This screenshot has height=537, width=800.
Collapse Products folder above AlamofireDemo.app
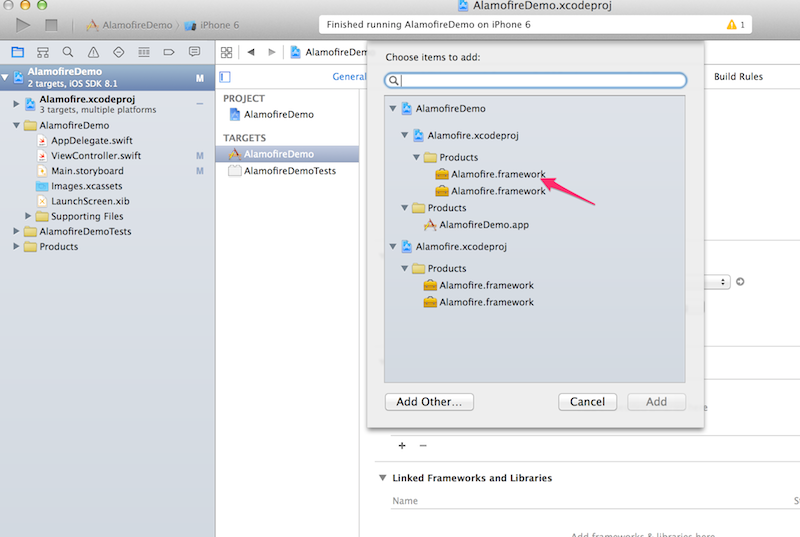pos(405,208)
